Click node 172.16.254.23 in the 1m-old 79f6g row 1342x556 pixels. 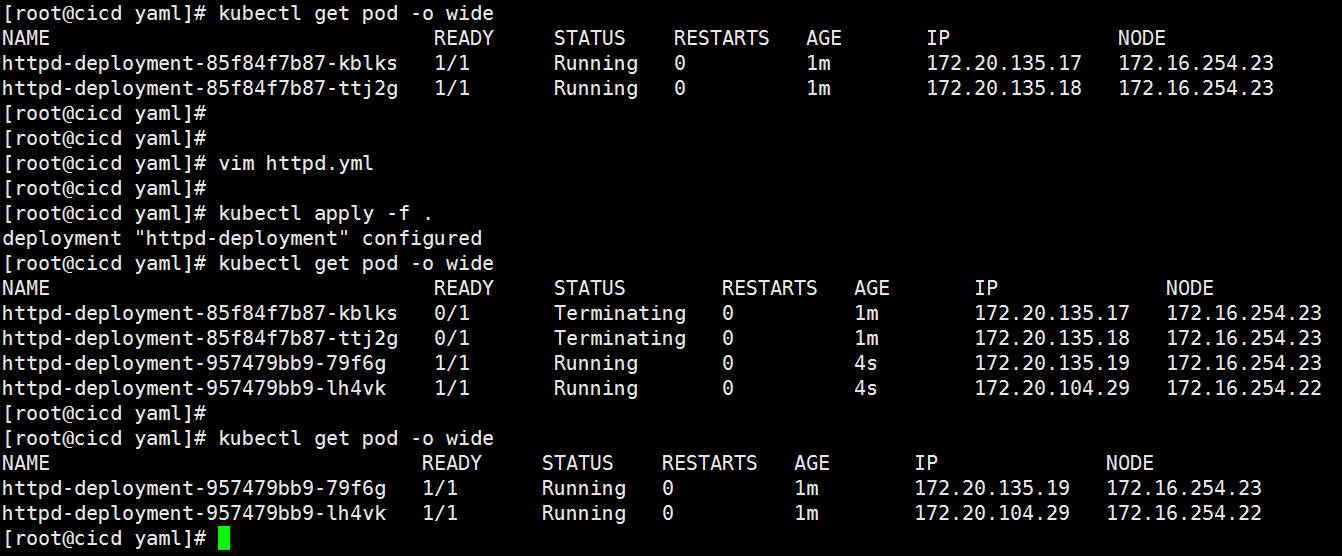point(1184,488)
